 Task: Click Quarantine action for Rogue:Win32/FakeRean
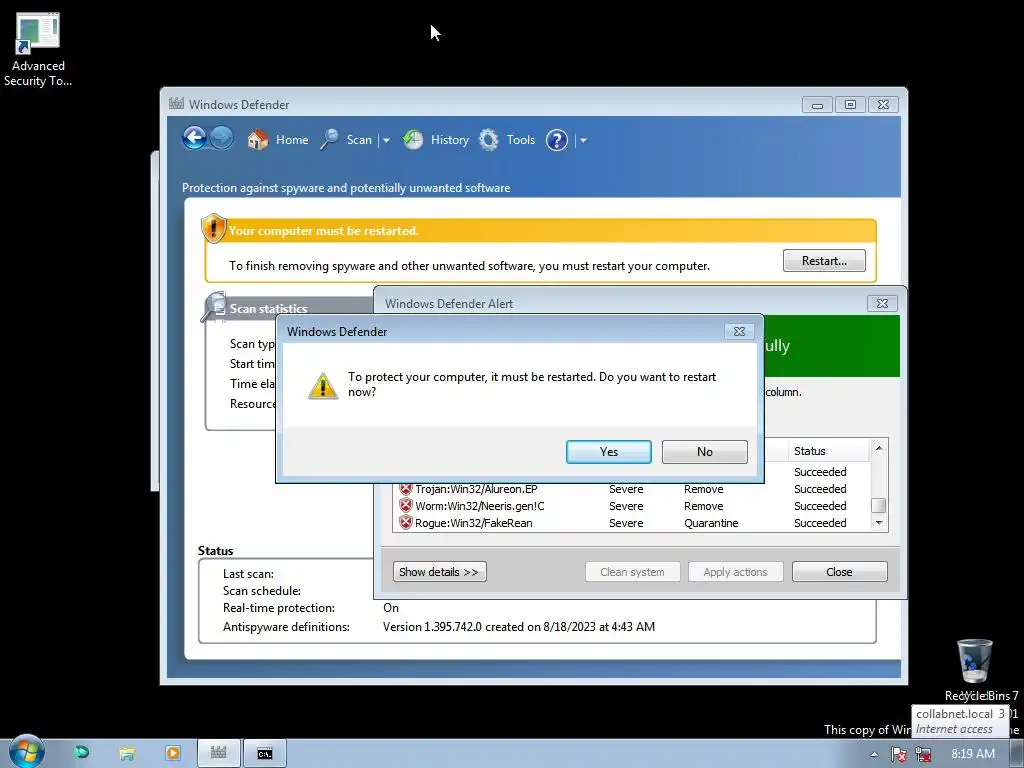pyautogui.click(x=711, y=523)
